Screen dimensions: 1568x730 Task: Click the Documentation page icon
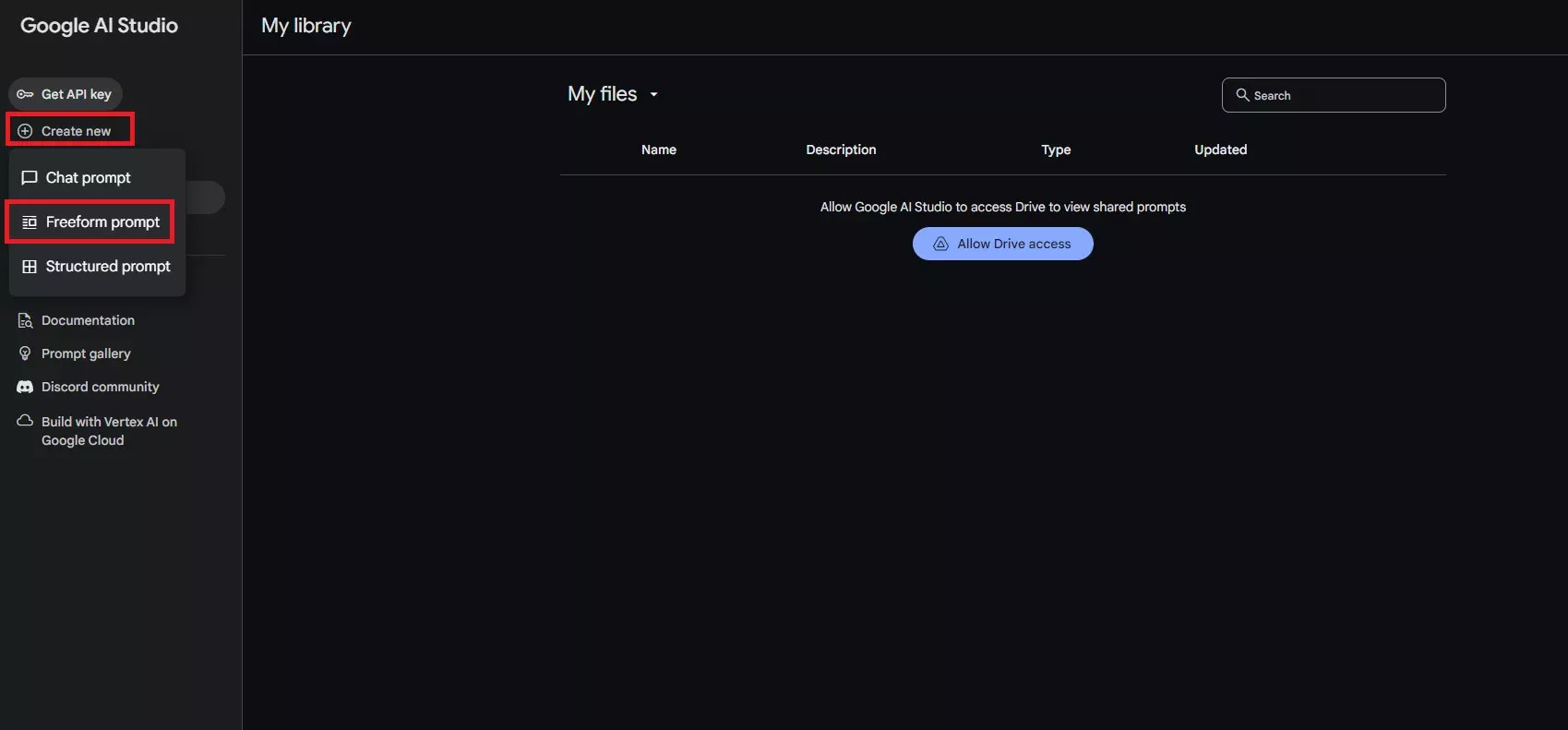coord(25,320)
